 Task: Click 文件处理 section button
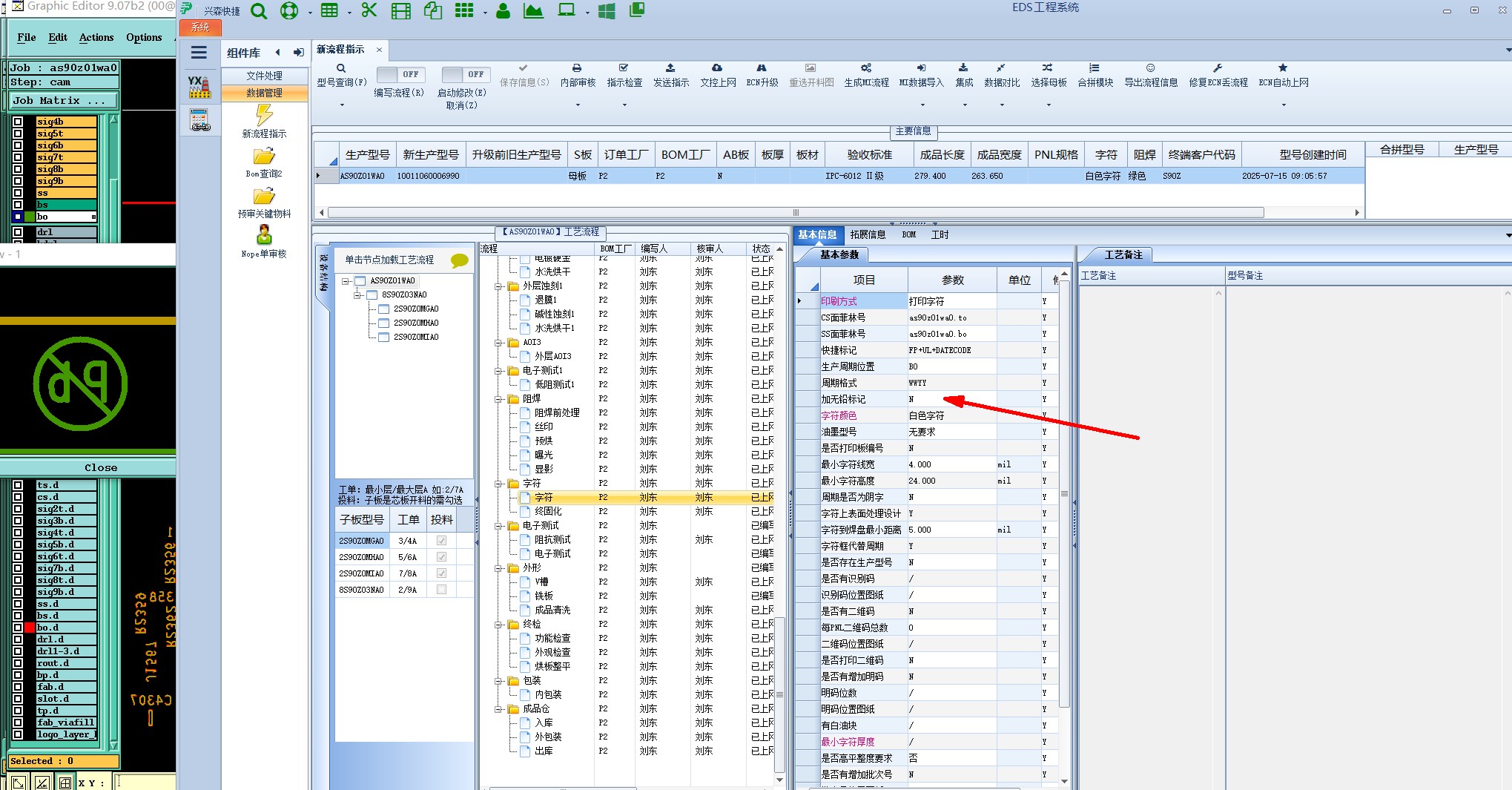pos(265,76)
